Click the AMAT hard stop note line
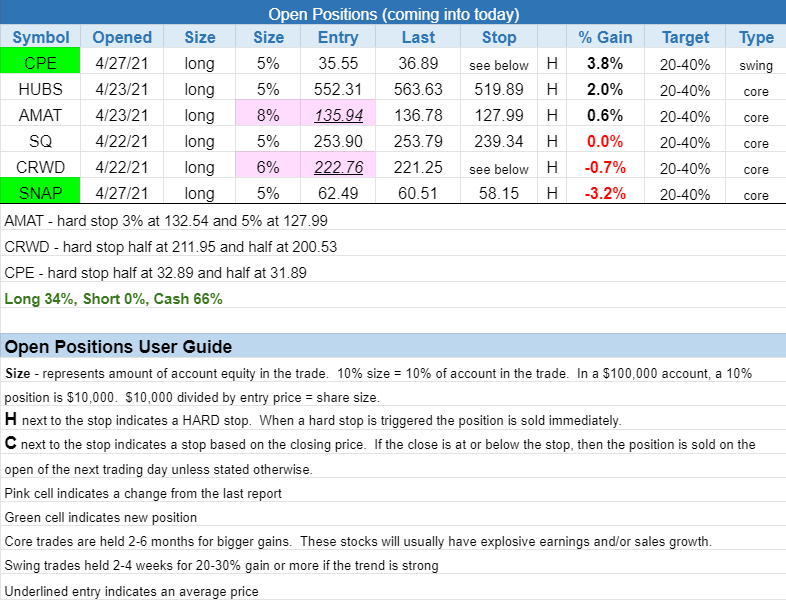This screenshot has width=786, height=600. point(166,221)
